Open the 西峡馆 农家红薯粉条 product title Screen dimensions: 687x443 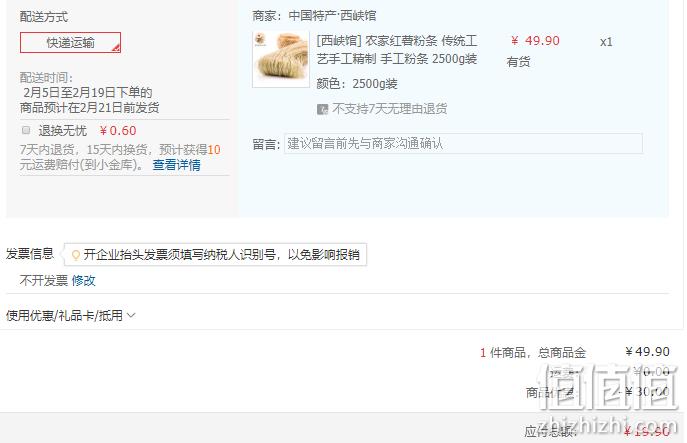pyautogui.click(x=397, y=50)
